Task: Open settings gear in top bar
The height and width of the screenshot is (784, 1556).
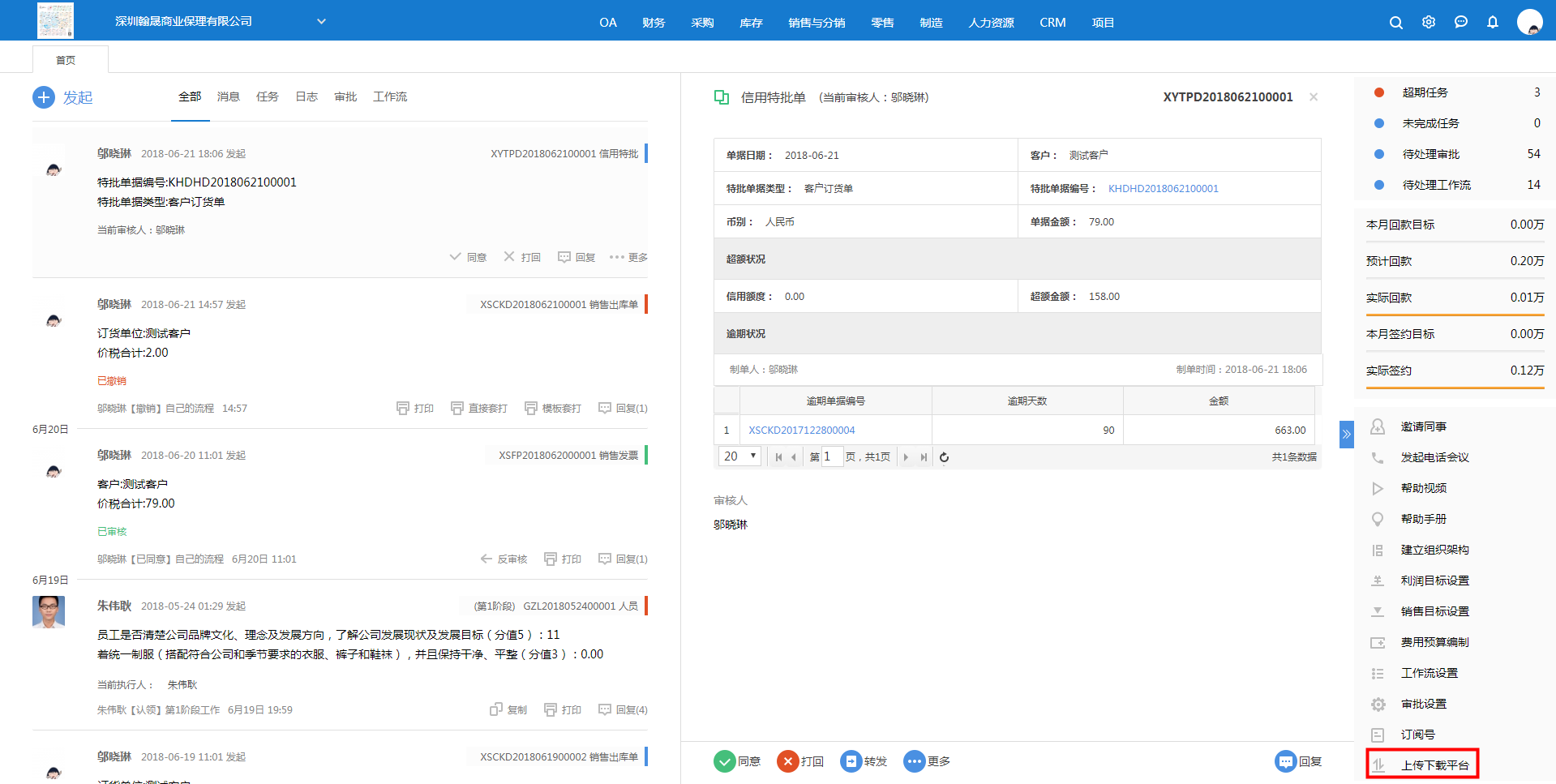Action: [1429, 23]
